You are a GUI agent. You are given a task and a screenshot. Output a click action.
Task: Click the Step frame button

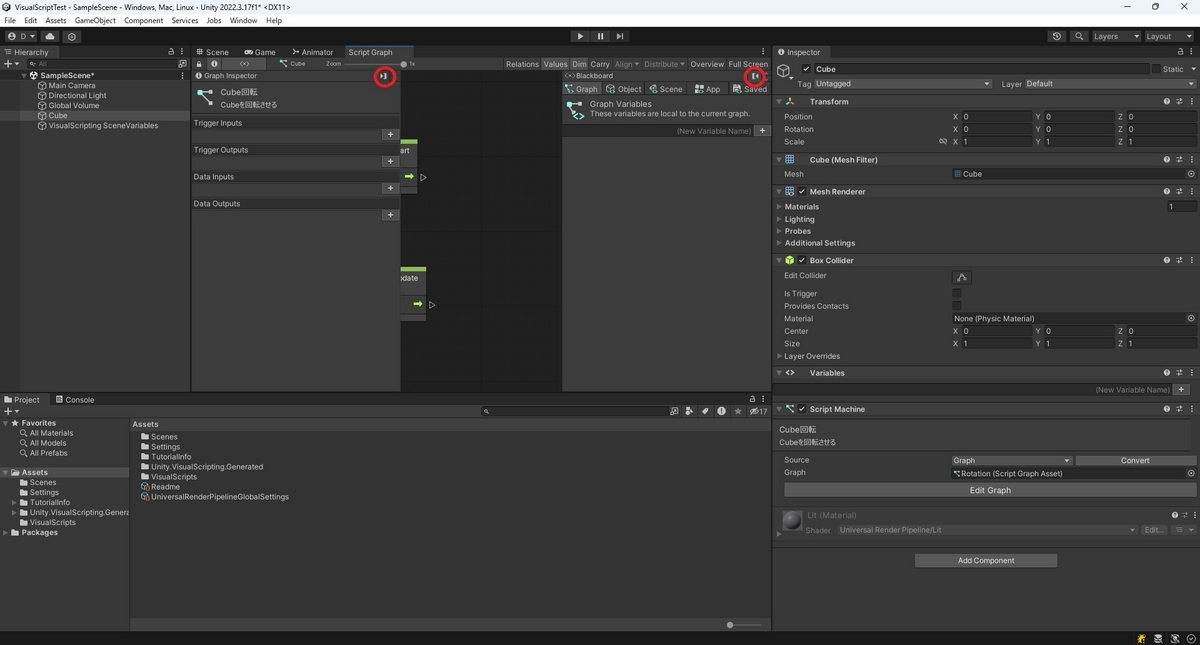click(x=620, y=36)
